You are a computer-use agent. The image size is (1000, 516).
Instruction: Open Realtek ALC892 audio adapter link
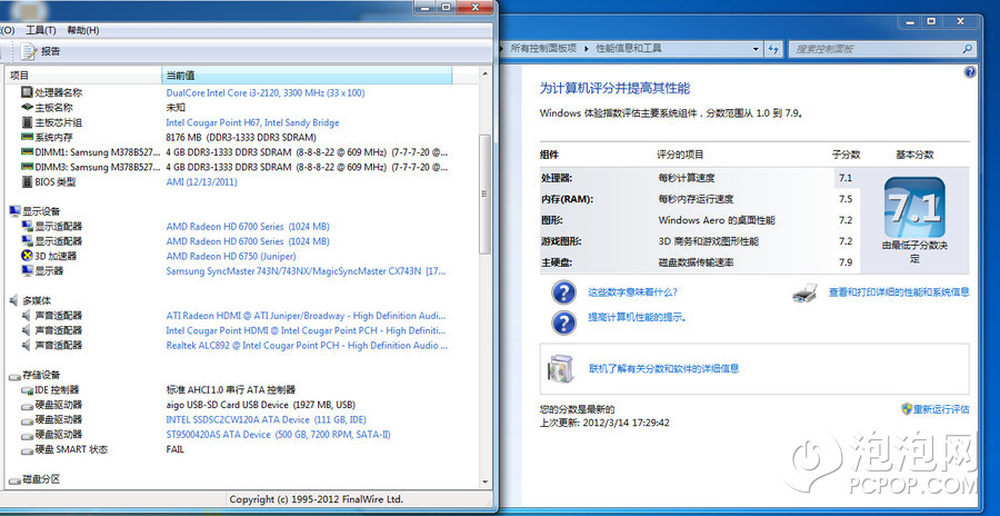307,345
